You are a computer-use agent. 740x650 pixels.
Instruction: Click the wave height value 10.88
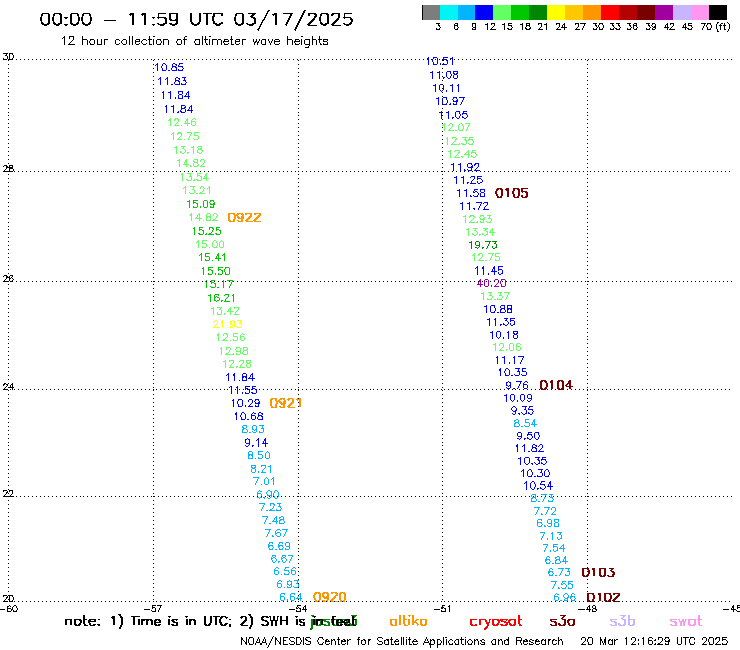pyautogui.click(x=497, y=309)
